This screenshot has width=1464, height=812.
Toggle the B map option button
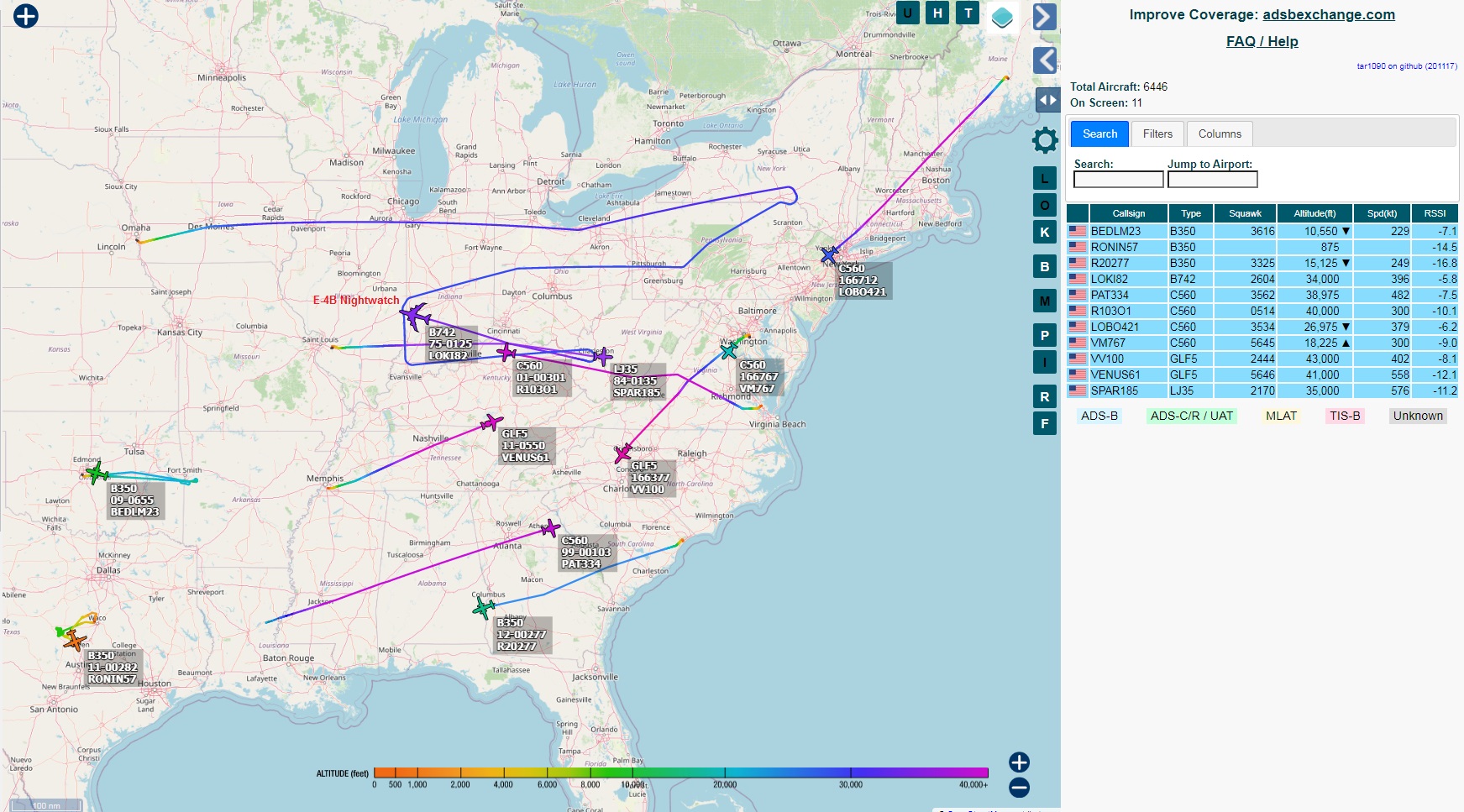(x=1045, y=267)
